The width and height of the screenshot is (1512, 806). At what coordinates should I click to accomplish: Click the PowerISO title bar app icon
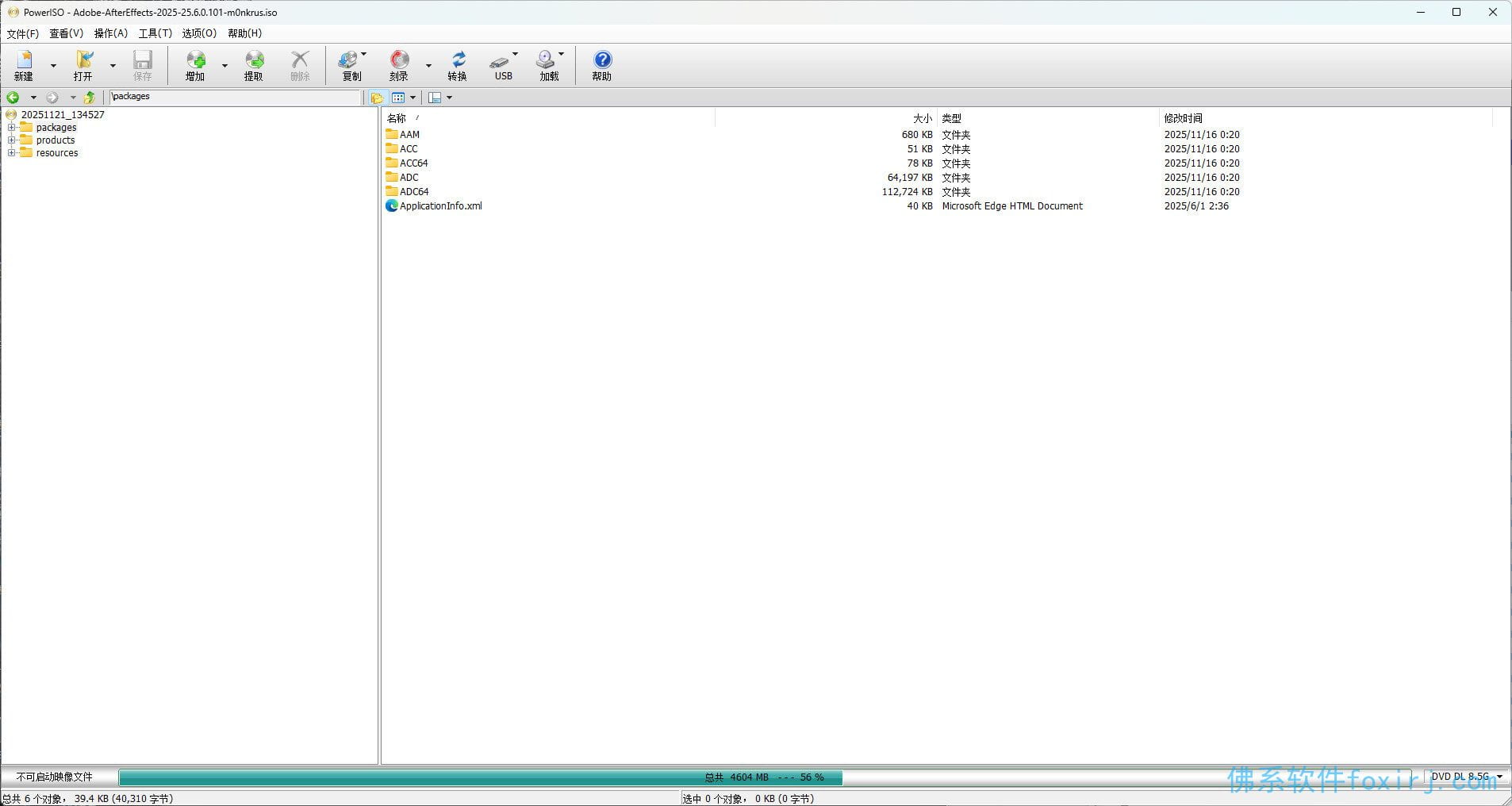13,13
